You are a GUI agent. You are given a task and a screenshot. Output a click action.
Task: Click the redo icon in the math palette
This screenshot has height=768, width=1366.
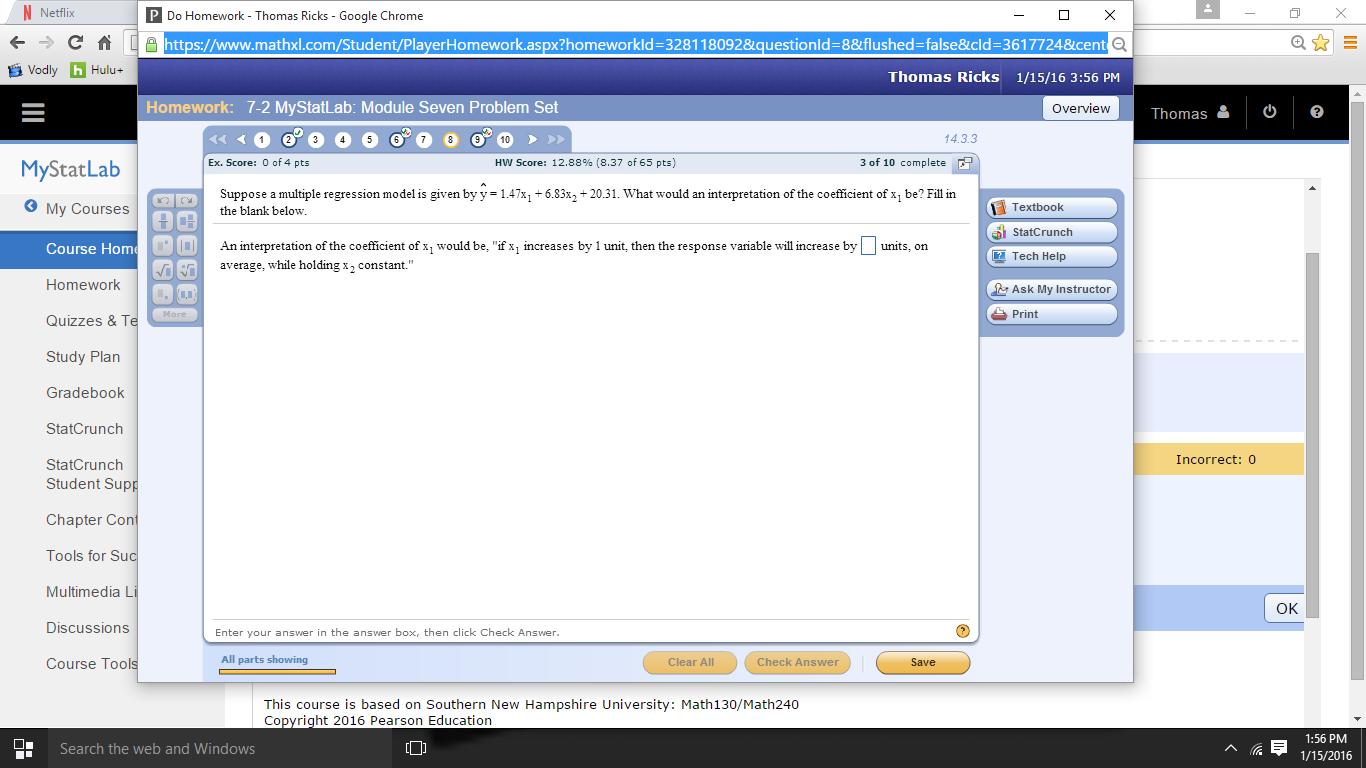click(x=186, y=200)
